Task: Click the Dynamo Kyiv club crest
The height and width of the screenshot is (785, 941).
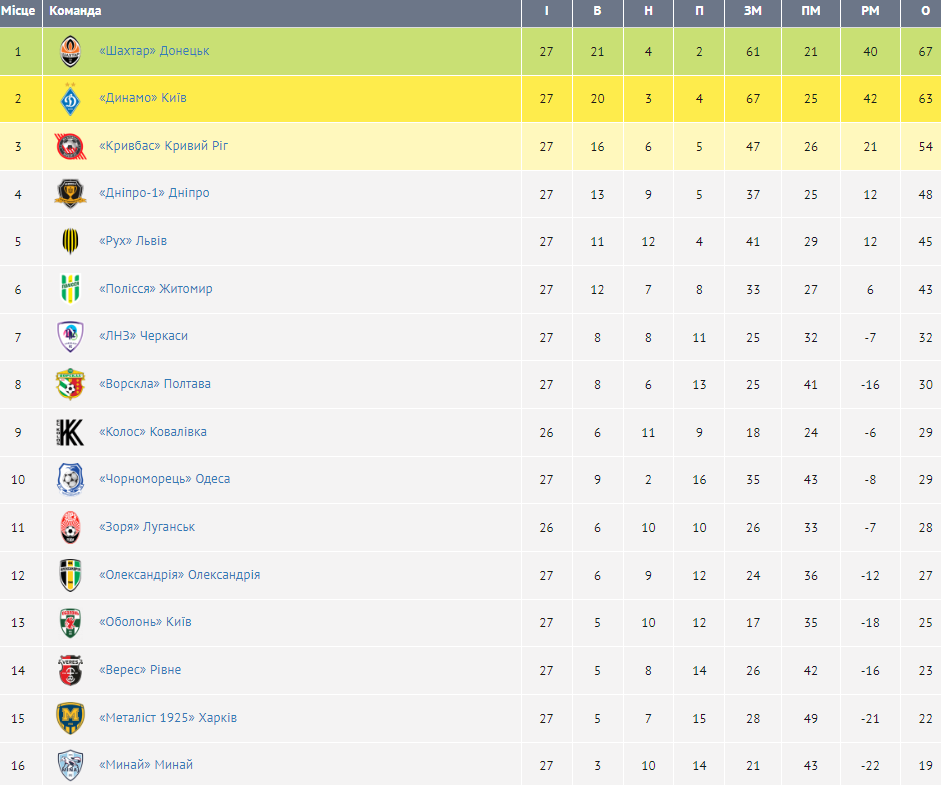Action: (69, 99)
